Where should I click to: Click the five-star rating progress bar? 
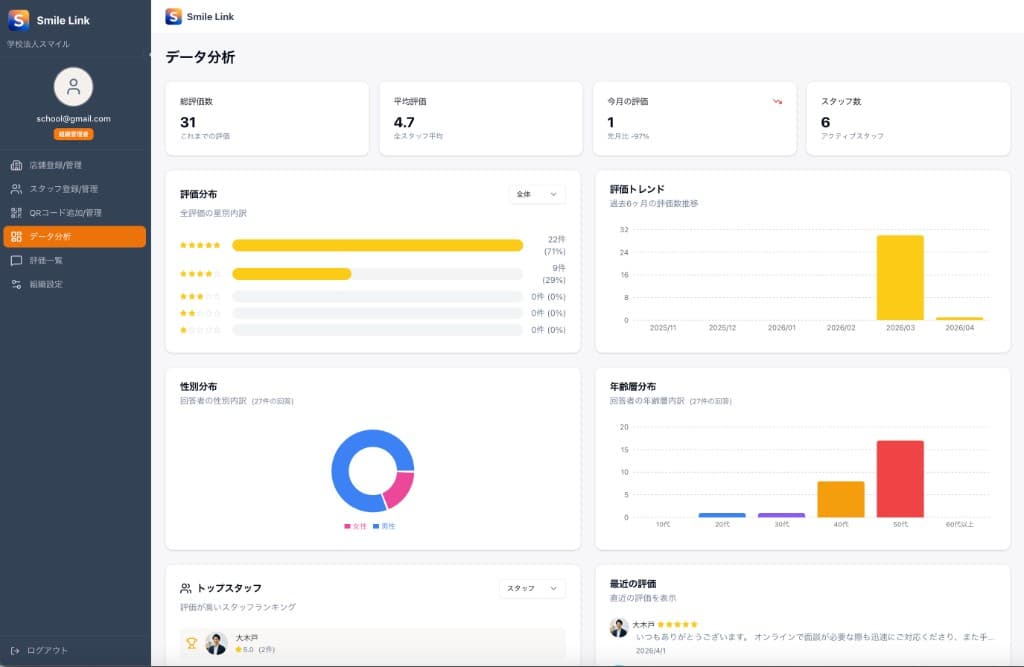tap(377, 245)
